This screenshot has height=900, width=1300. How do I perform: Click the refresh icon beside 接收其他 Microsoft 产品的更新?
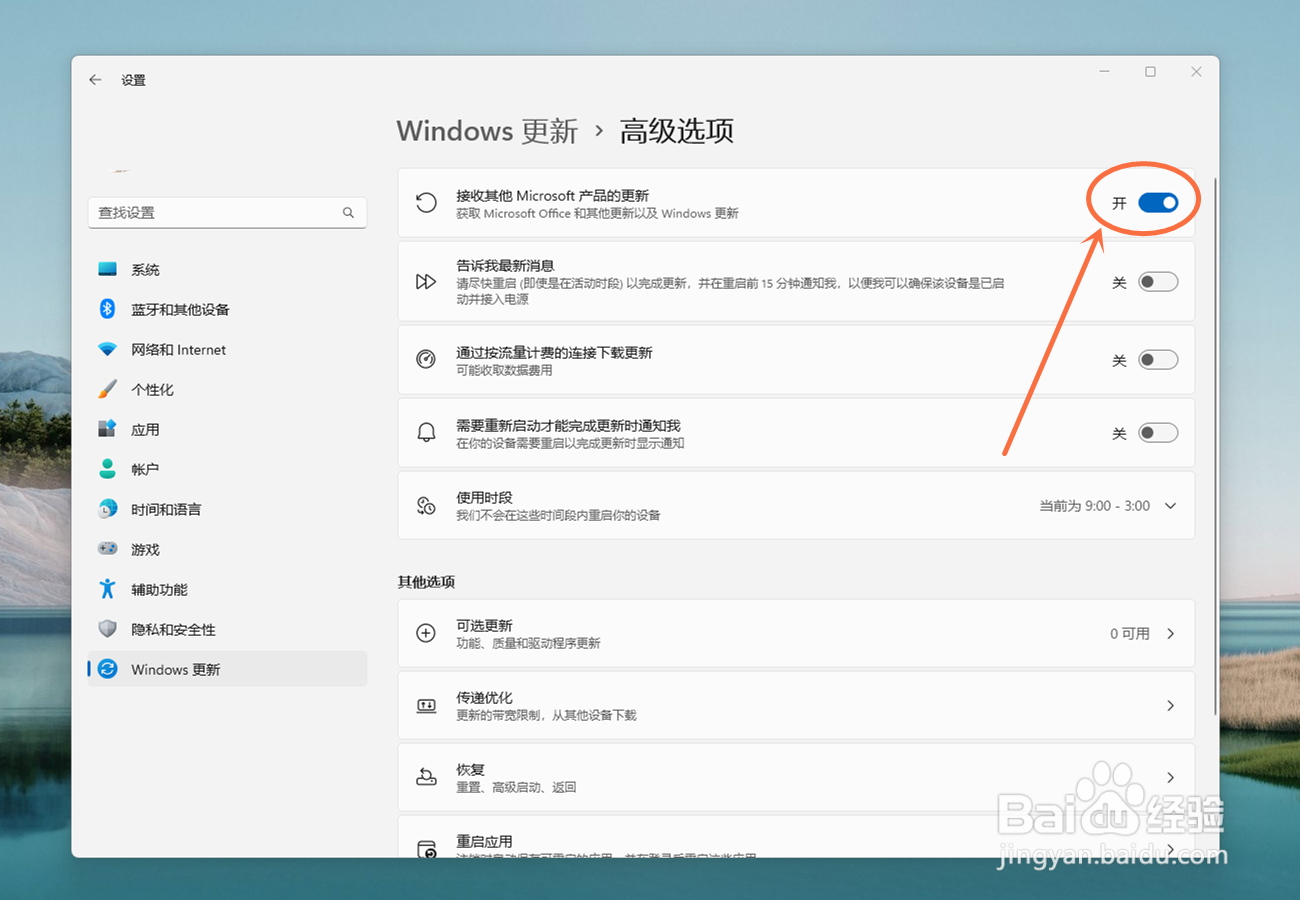point(426,203)
